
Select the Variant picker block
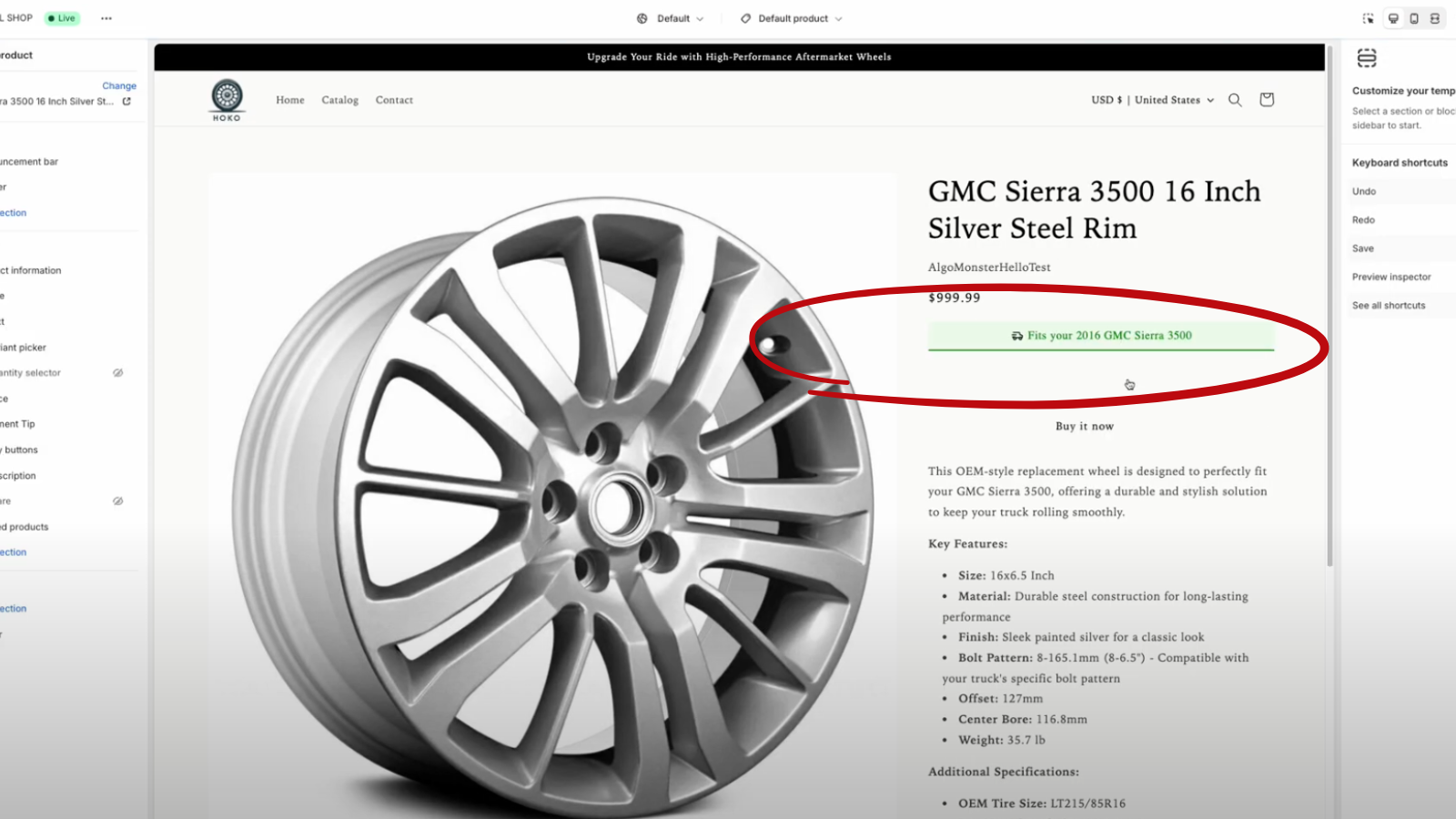[x=23, y=348]
